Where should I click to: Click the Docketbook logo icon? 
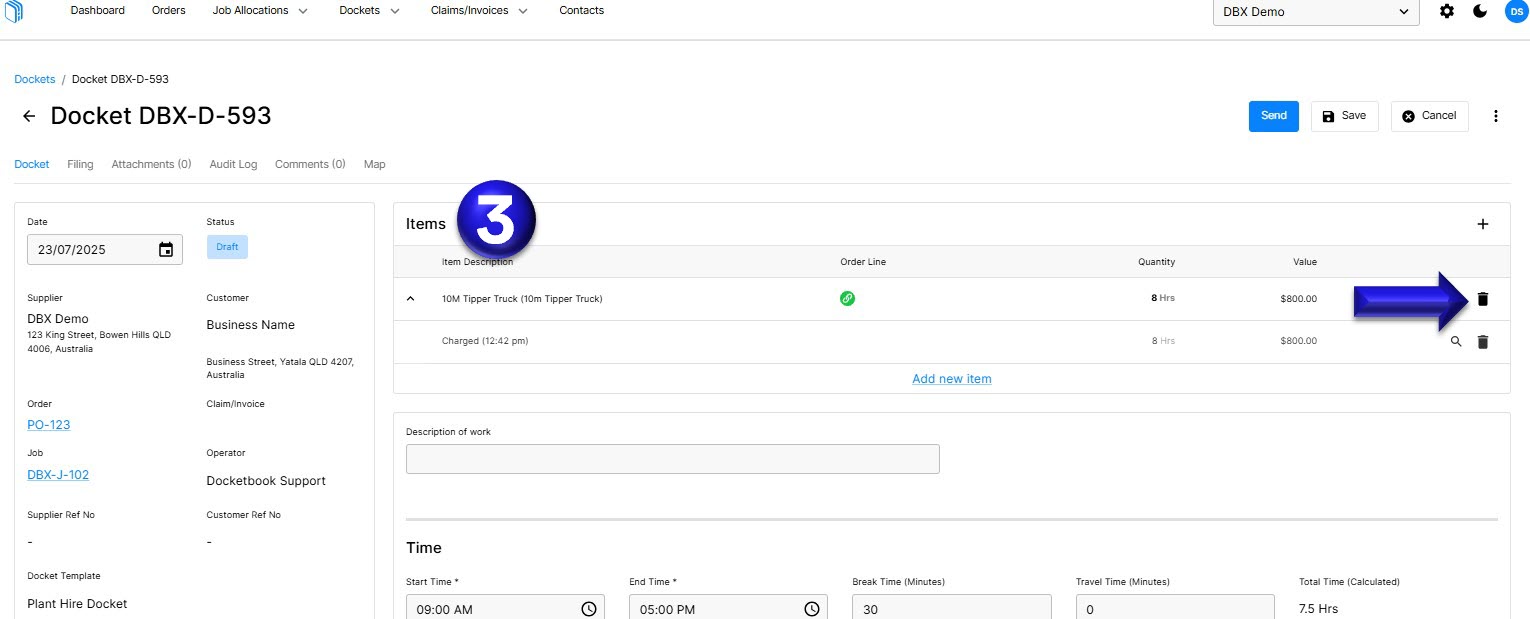(14, 11)
